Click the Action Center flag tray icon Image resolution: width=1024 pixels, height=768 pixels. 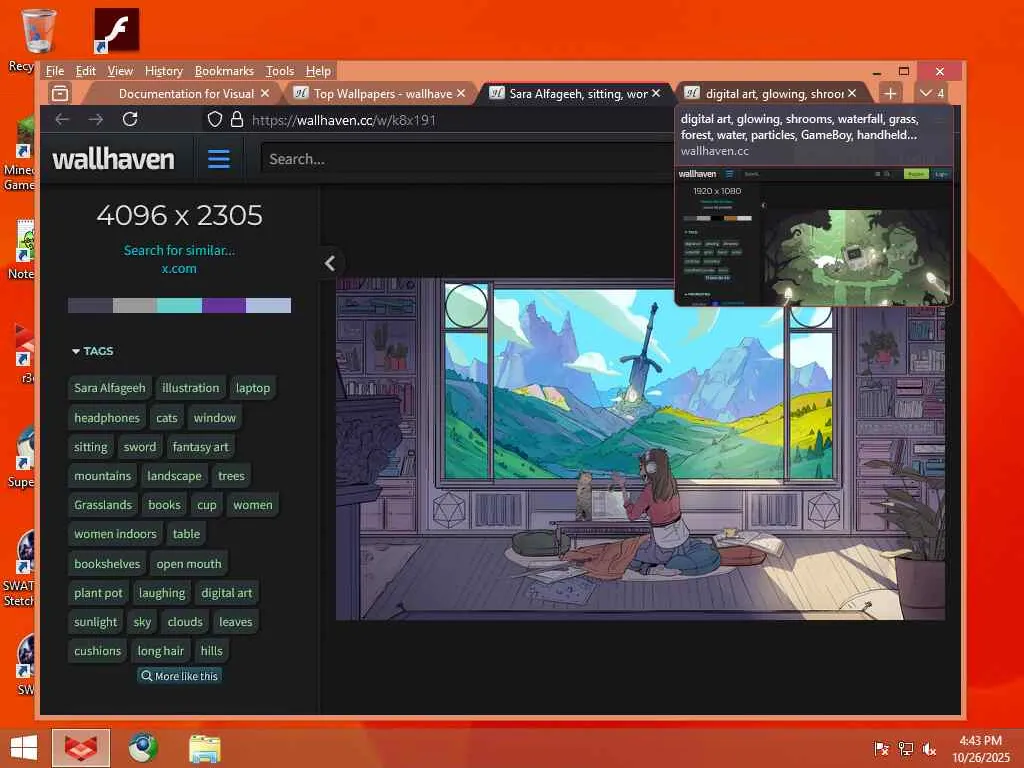[x=882, y=749]
